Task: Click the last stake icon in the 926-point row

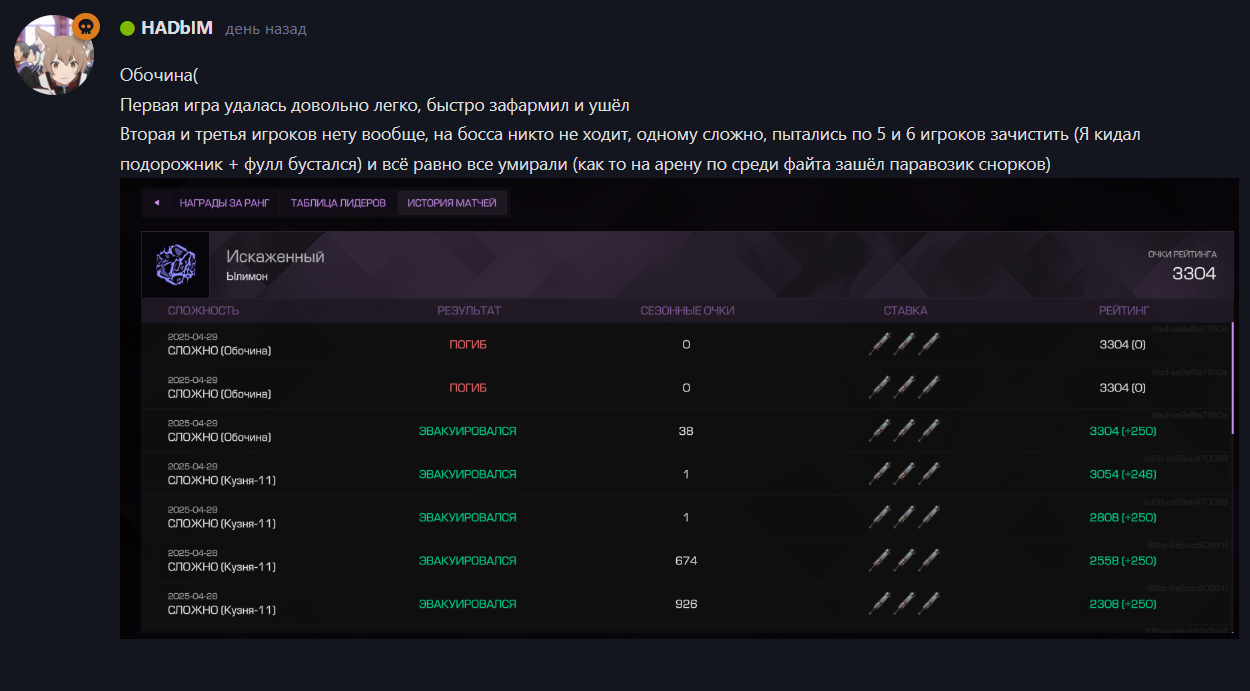Action: click(x=930, y=604)
